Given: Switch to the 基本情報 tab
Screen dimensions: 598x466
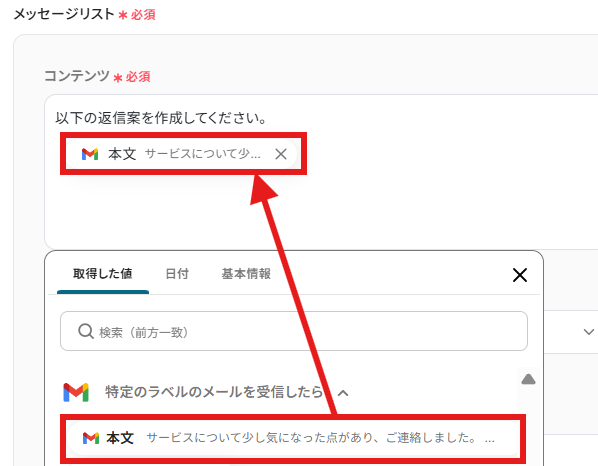Looking at the screenshot, I should pyautogui.click(x=246, y=273).
